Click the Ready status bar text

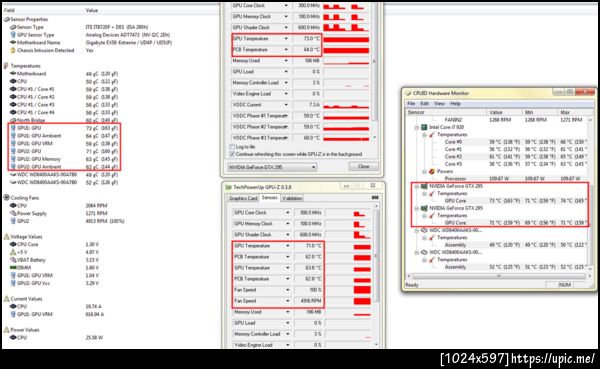[412, 285]
